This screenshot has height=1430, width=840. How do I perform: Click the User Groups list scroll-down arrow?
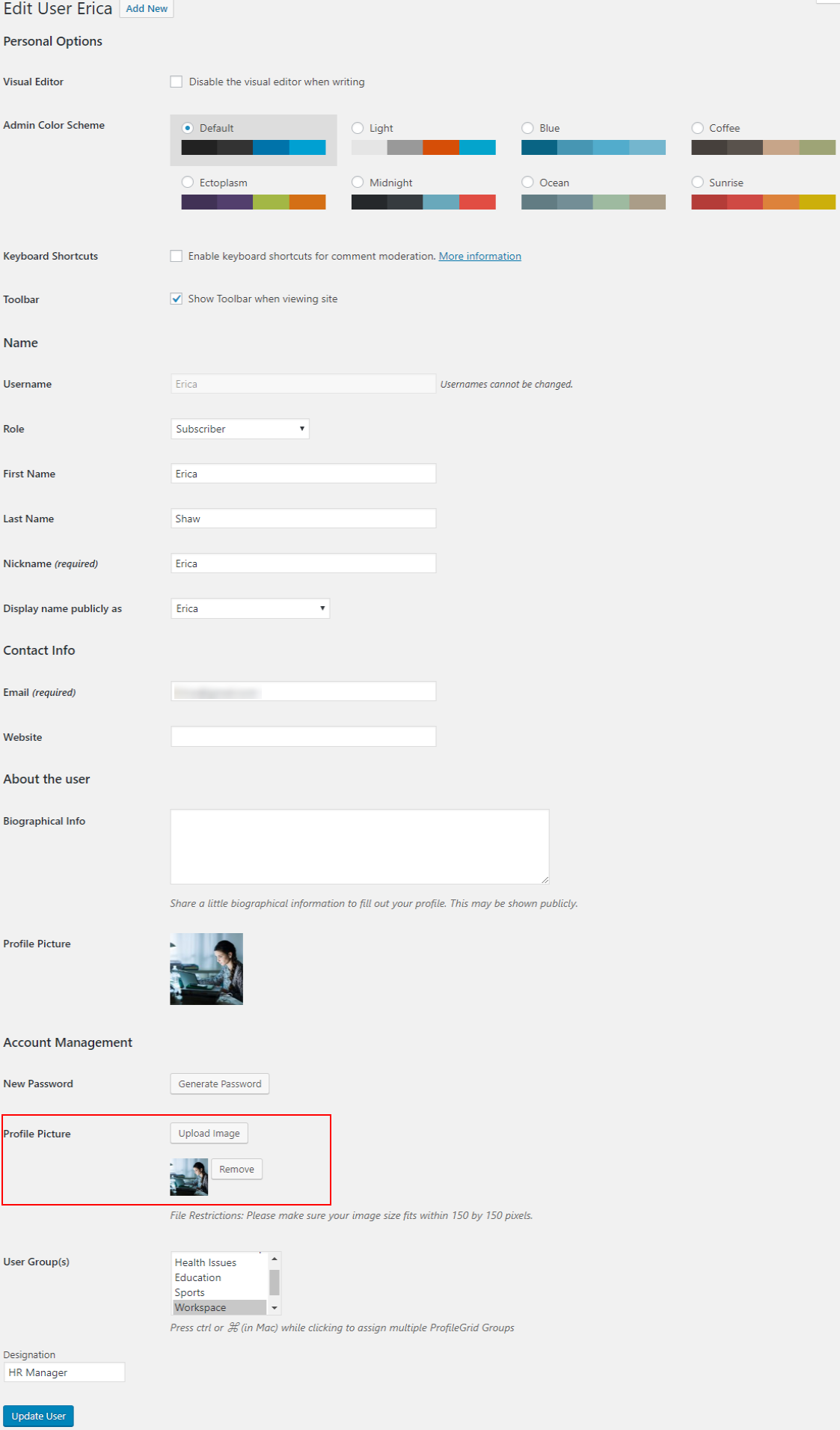275,1308
